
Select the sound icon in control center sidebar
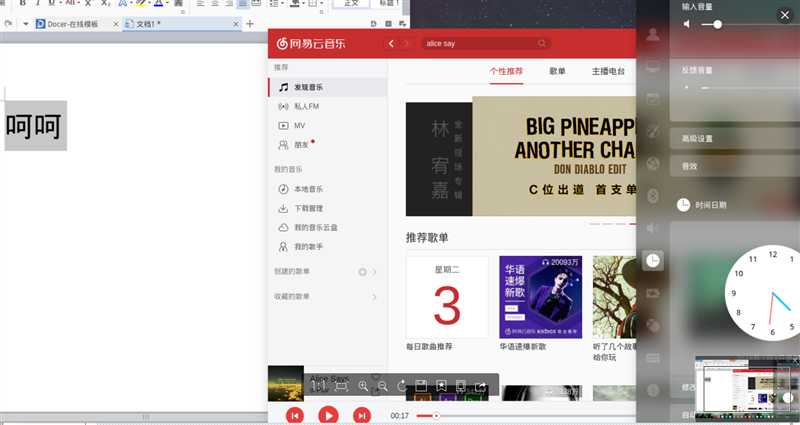pos(653,228)
